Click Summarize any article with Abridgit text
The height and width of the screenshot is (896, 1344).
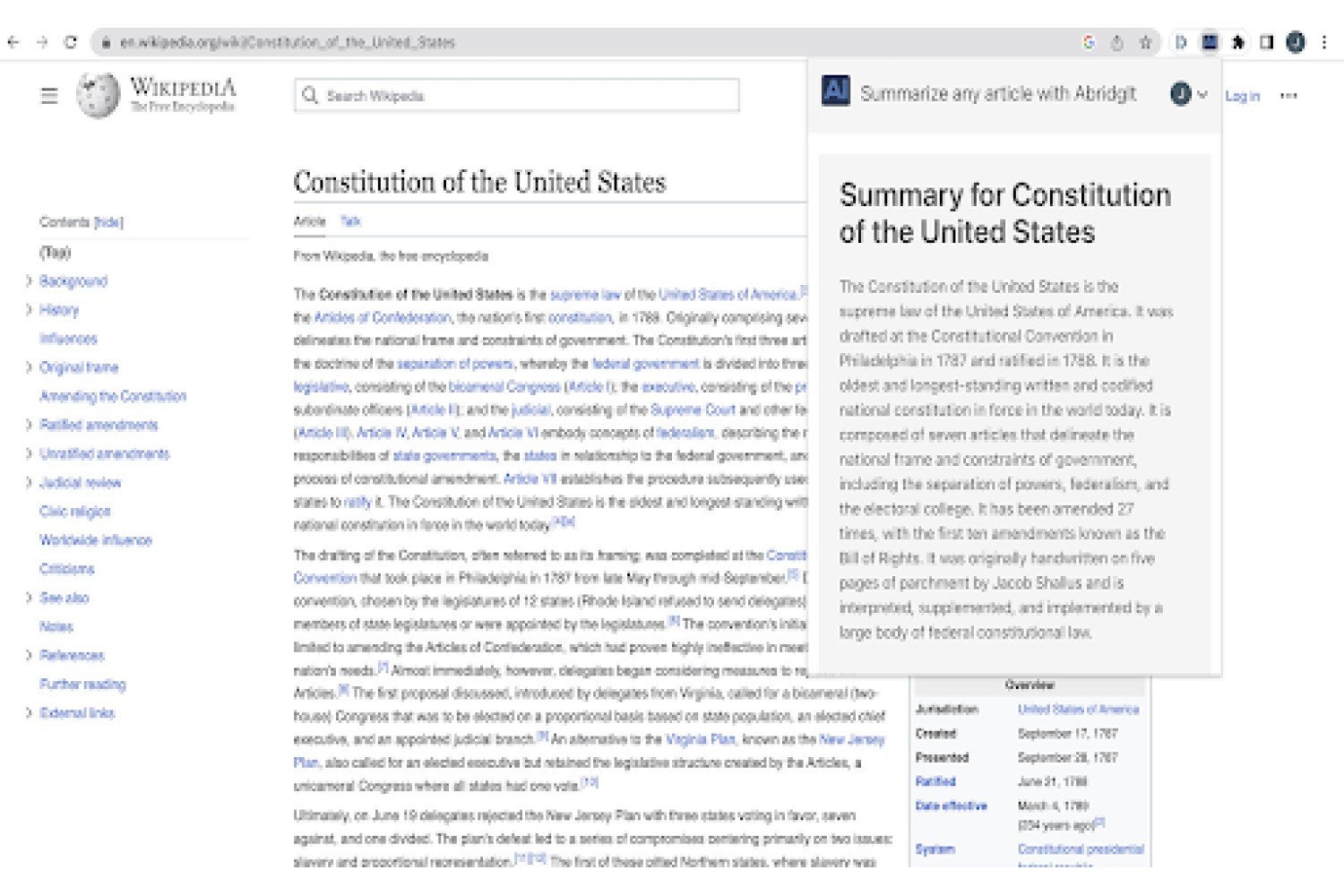(x=998, y=93)
